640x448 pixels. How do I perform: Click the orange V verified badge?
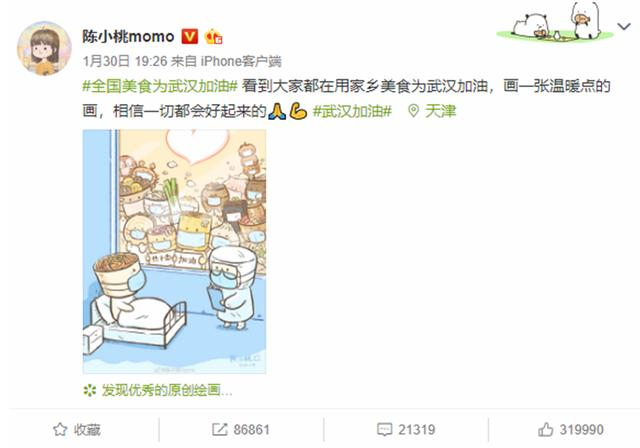[189, 37]
